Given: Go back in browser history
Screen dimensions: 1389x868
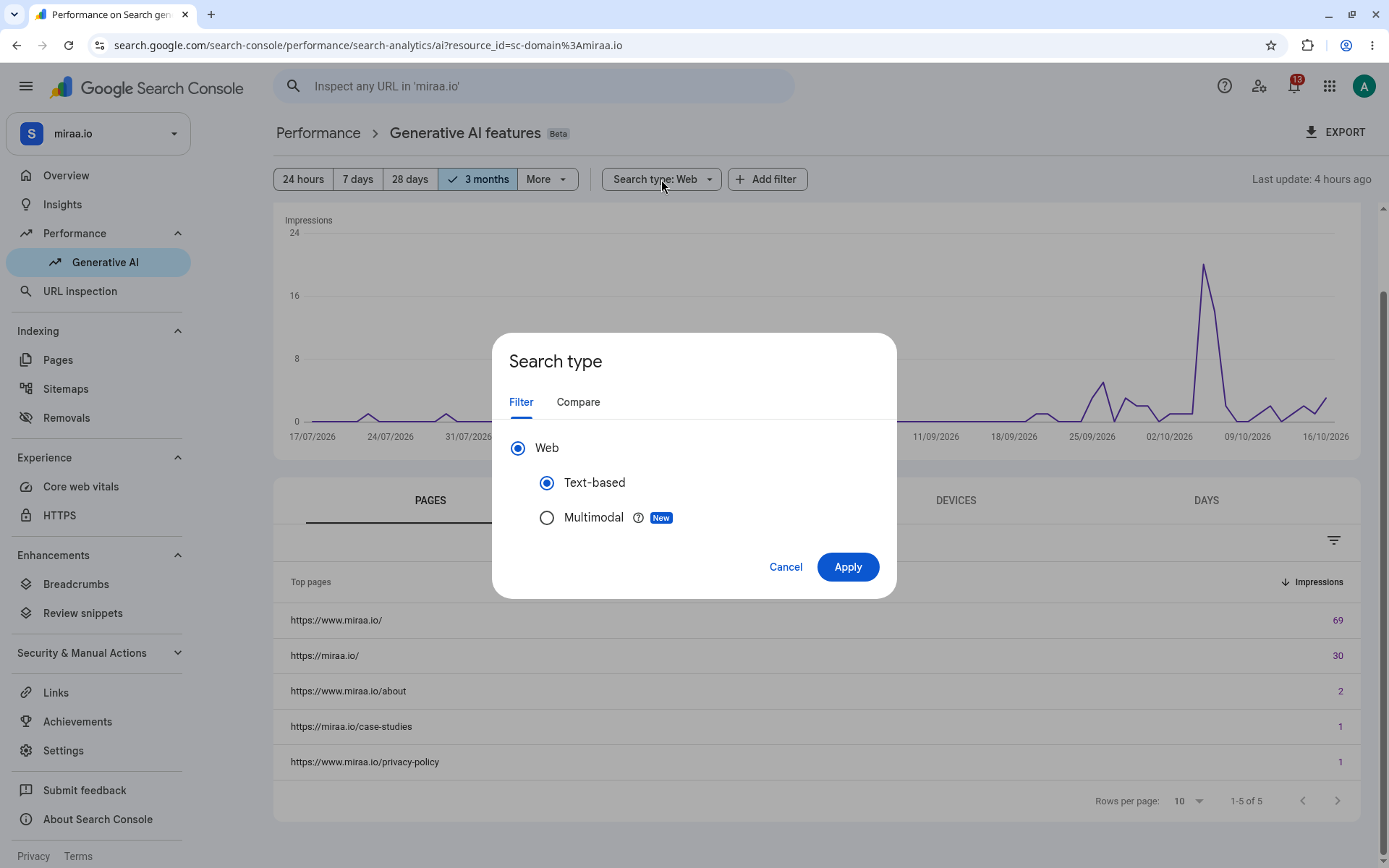Looking at the screenshot, I should coord(17,46).
